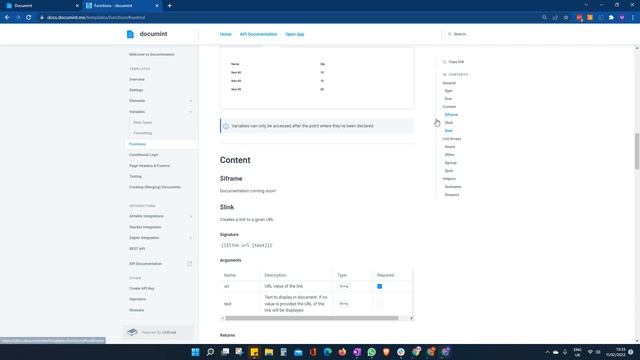Open Testing page in sidebar
The height and width of the screenshot is (360, 640).
pyautogui.click(x=136, y=177)
